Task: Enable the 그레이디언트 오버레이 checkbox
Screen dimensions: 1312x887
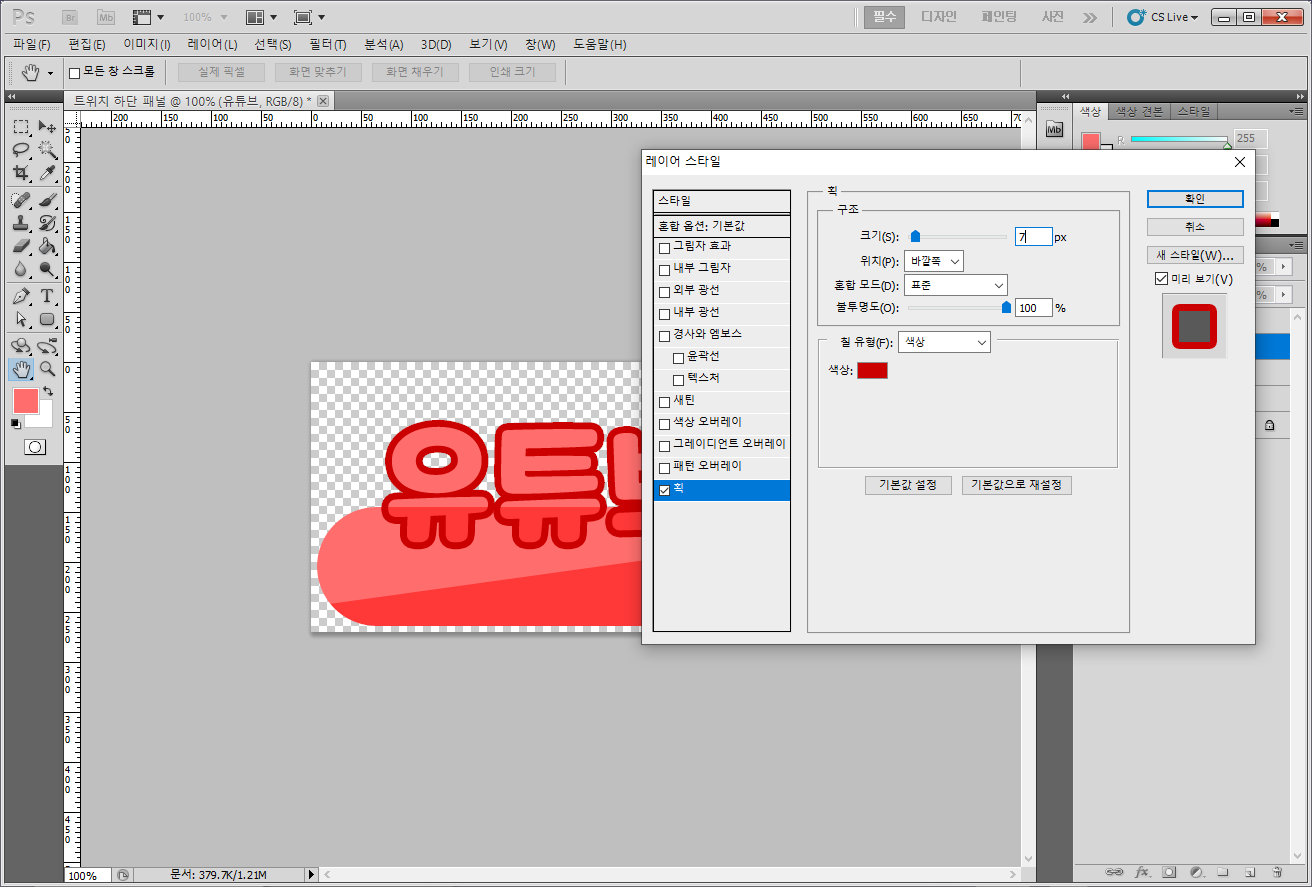Action: 664,446
